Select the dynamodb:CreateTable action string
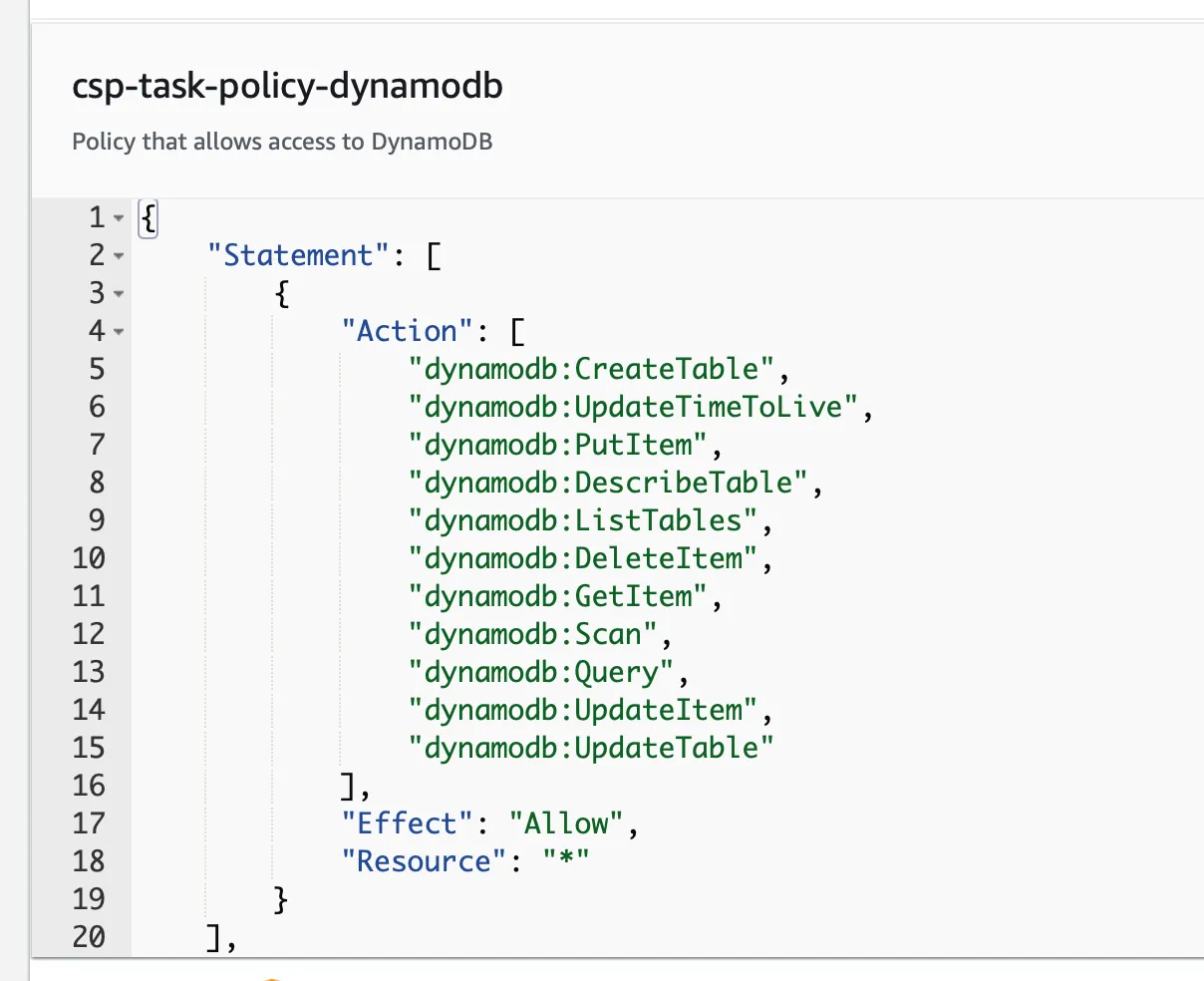 click(x=591, y=369)
